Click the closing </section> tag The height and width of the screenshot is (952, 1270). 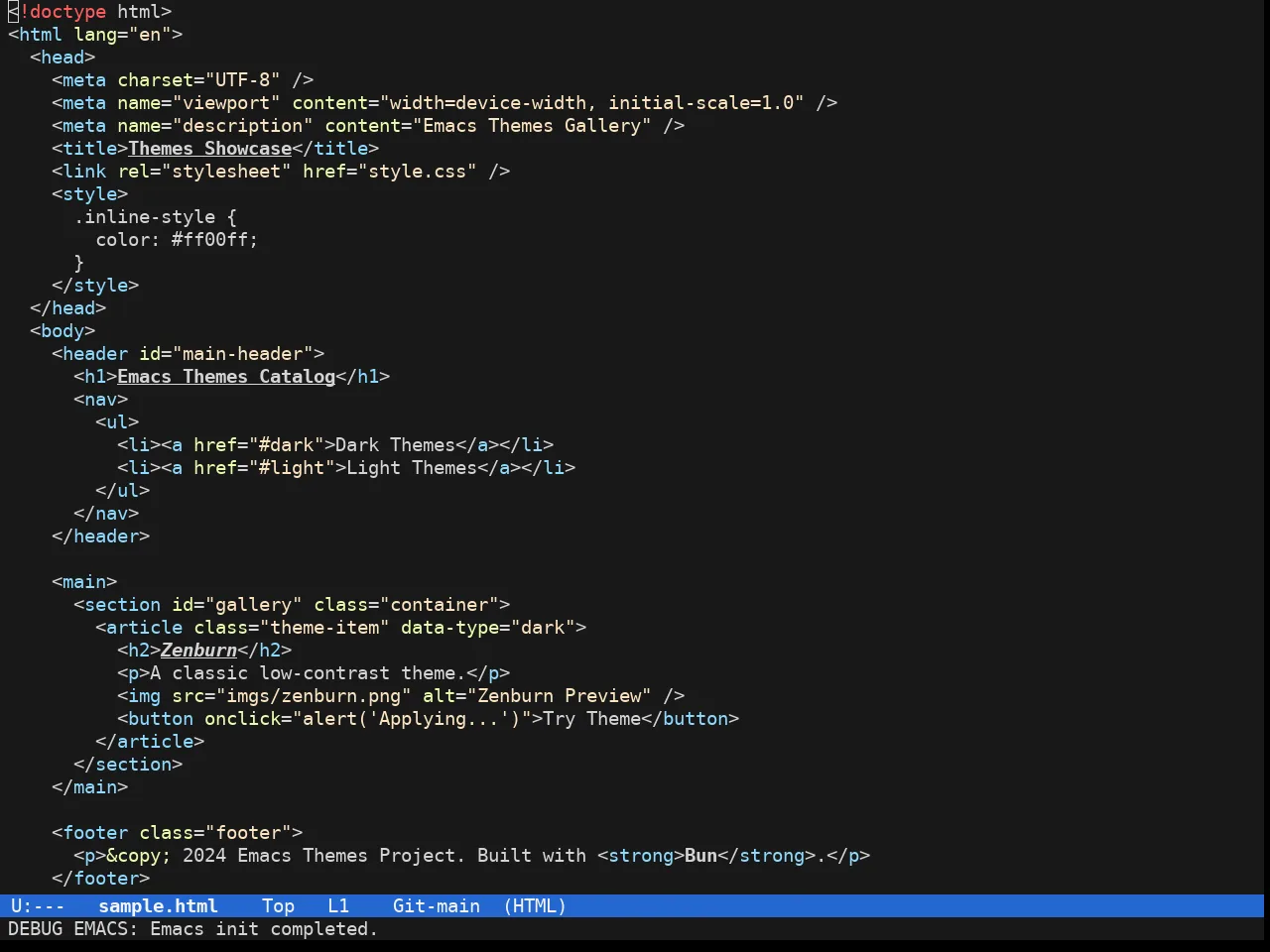(x=128, y=764)
